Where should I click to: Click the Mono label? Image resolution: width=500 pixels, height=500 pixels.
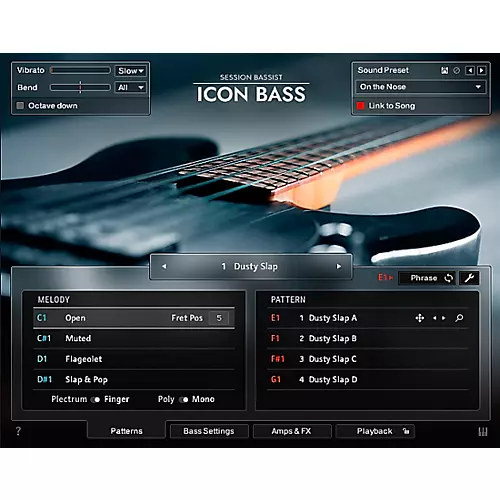coord(203,399)
